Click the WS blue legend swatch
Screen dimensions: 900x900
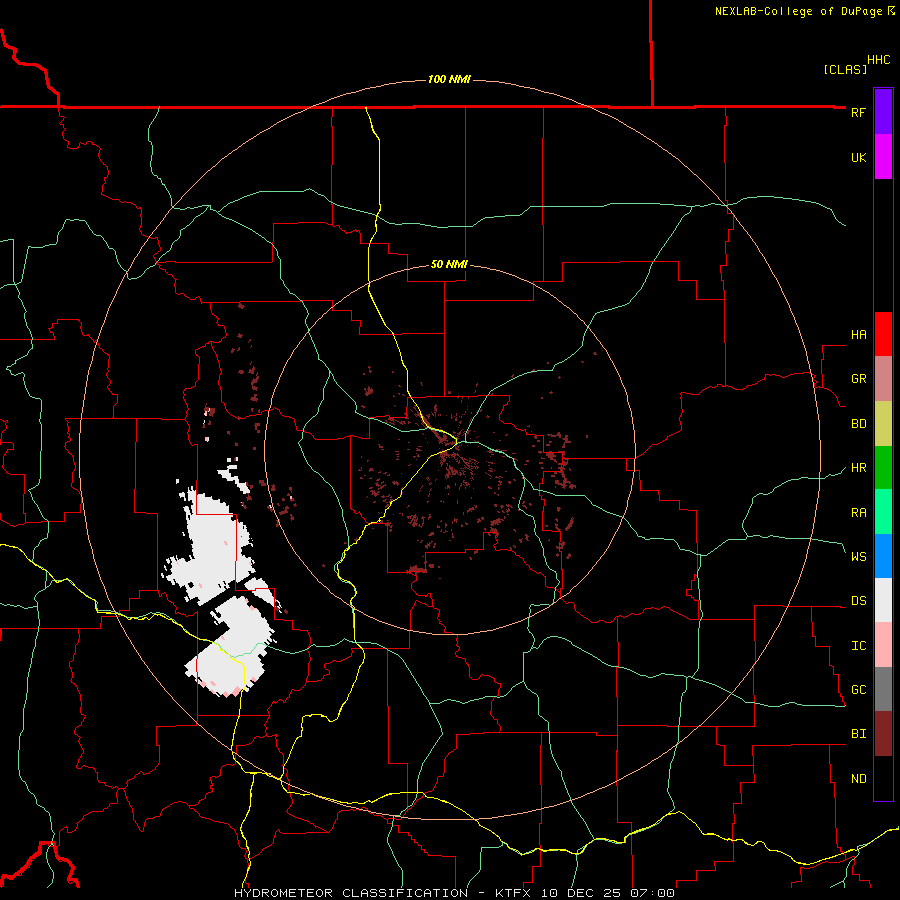click(883, 556)
